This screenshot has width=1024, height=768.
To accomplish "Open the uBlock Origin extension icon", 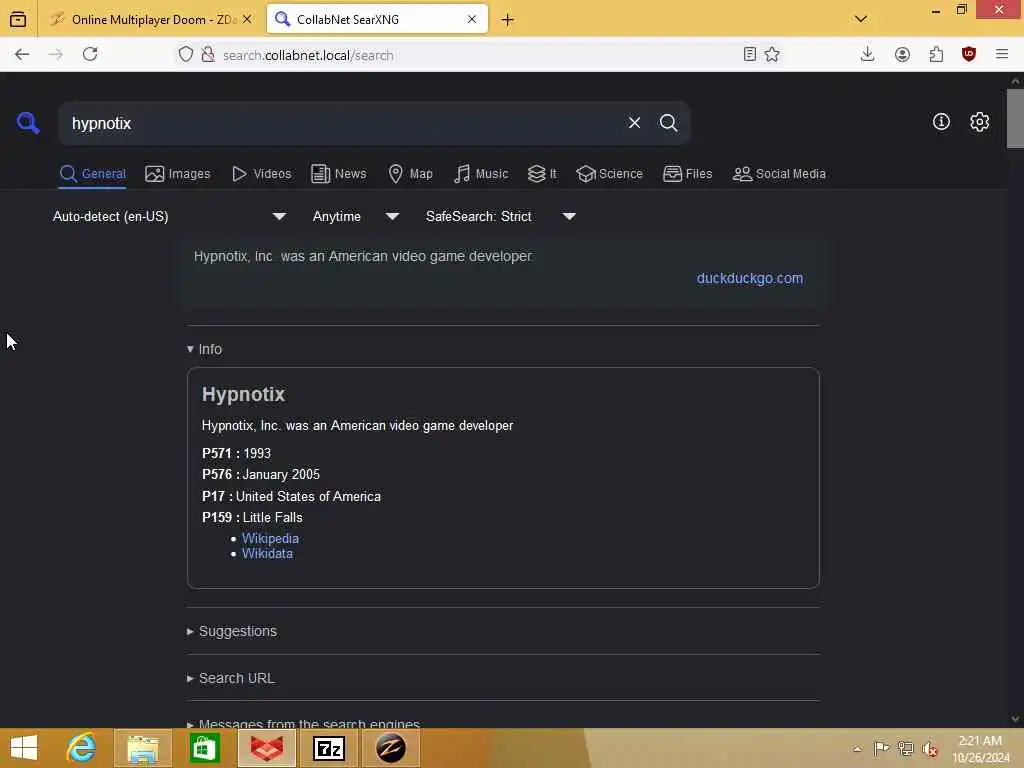I will click(x=968, y=55).
